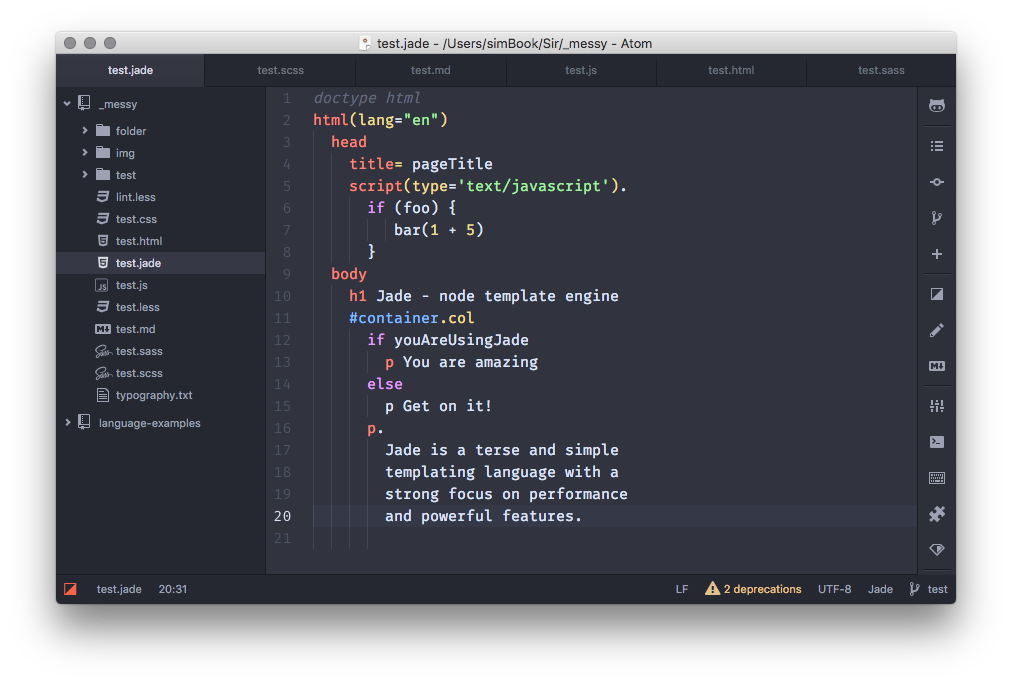Click line number 20 in the gutter

click(x=282, y=516)
